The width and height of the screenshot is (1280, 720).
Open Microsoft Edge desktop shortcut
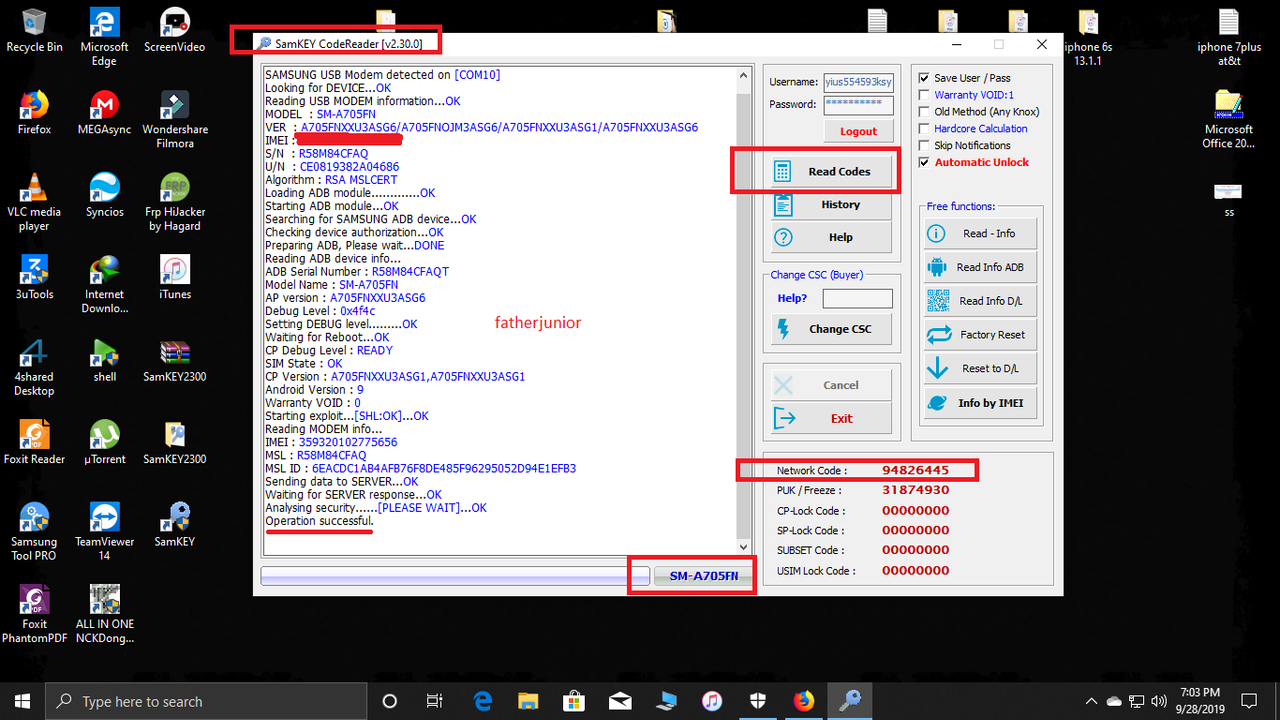tap(104, 37)
